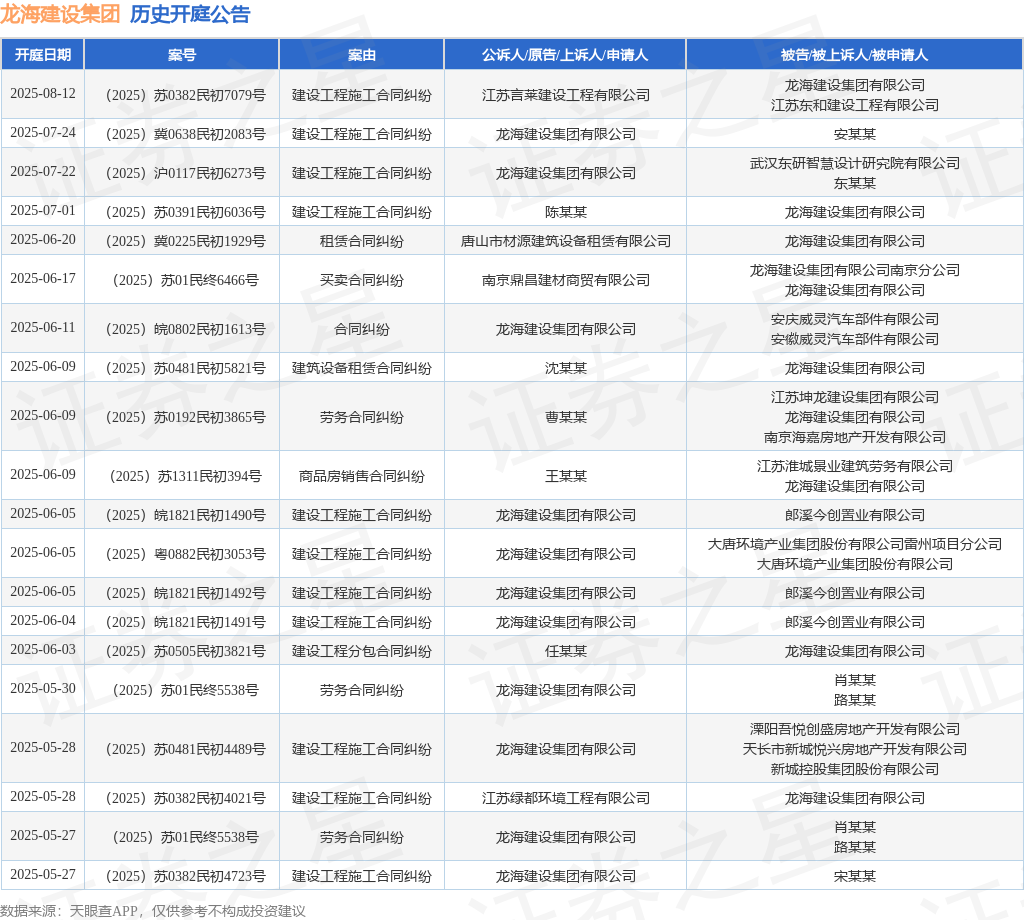
Task: Click case number 皖0802民初1613号
Action: coord(185,329)
